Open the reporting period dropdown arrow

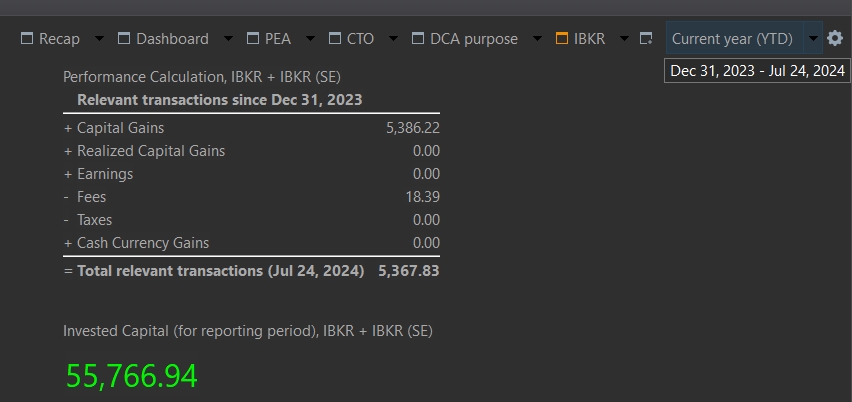click(812, 39)
